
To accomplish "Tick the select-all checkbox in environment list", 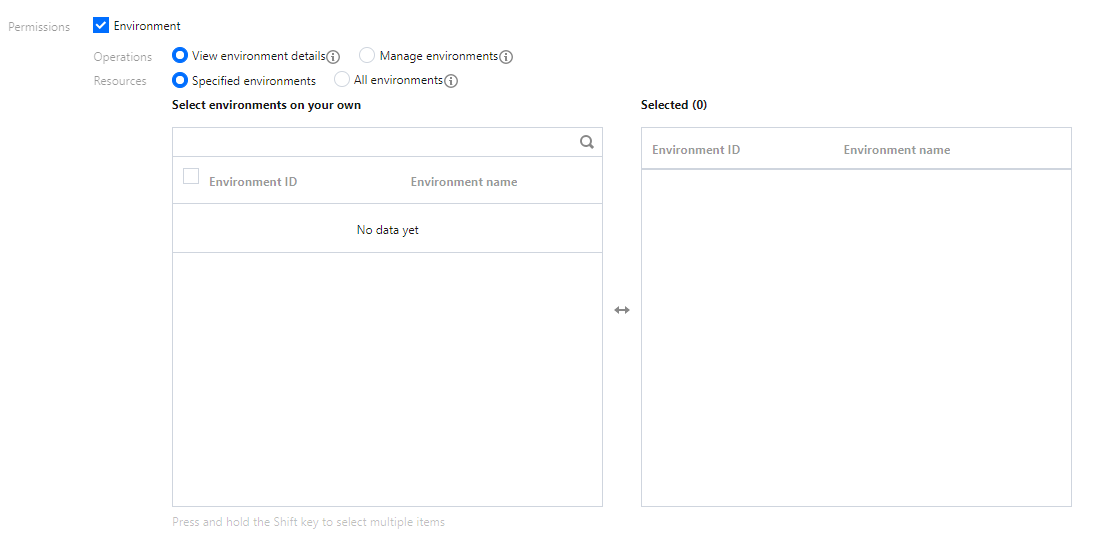I will click(x=191, y=177).
